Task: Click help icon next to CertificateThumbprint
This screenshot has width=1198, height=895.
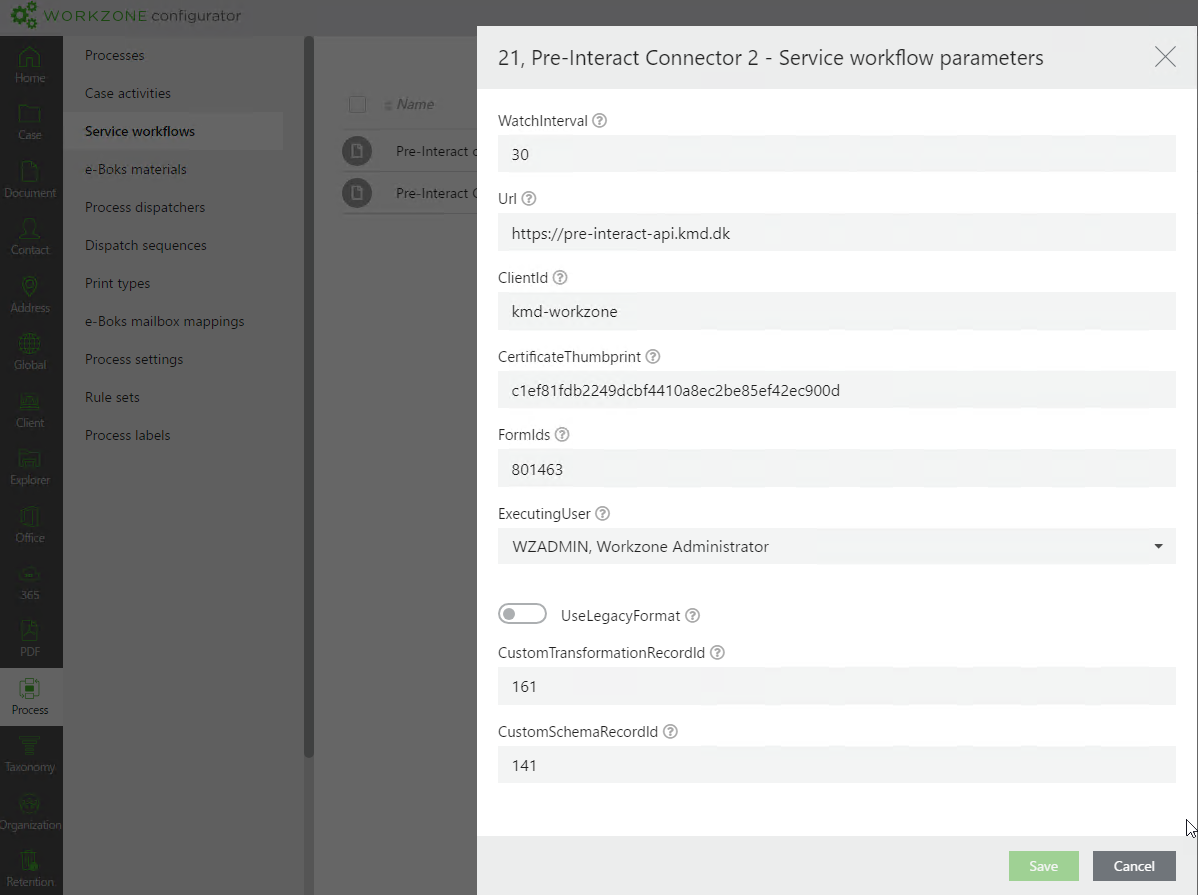Action: click(x=652, y=357)
